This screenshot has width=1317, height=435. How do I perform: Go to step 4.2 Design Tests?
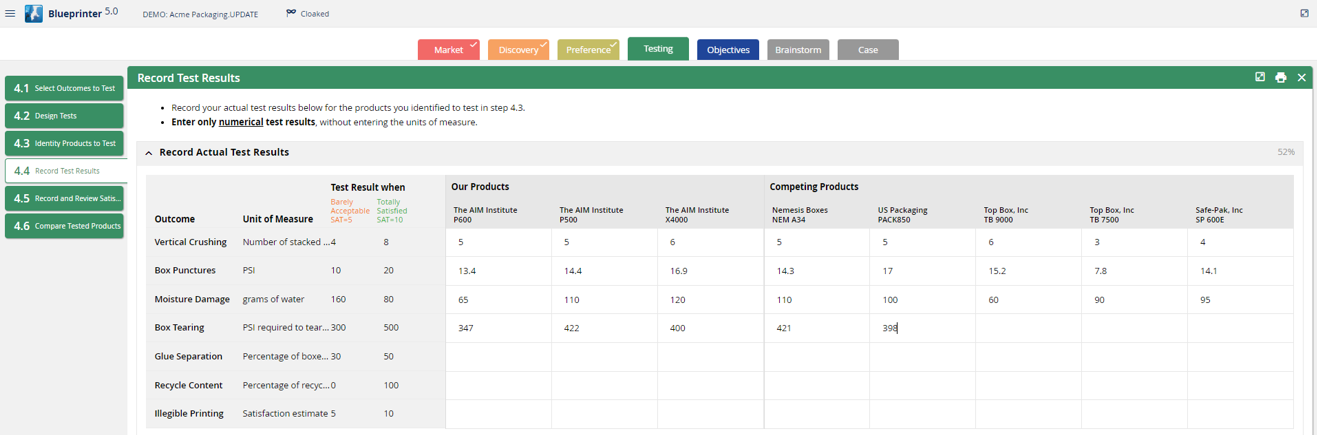64,116
